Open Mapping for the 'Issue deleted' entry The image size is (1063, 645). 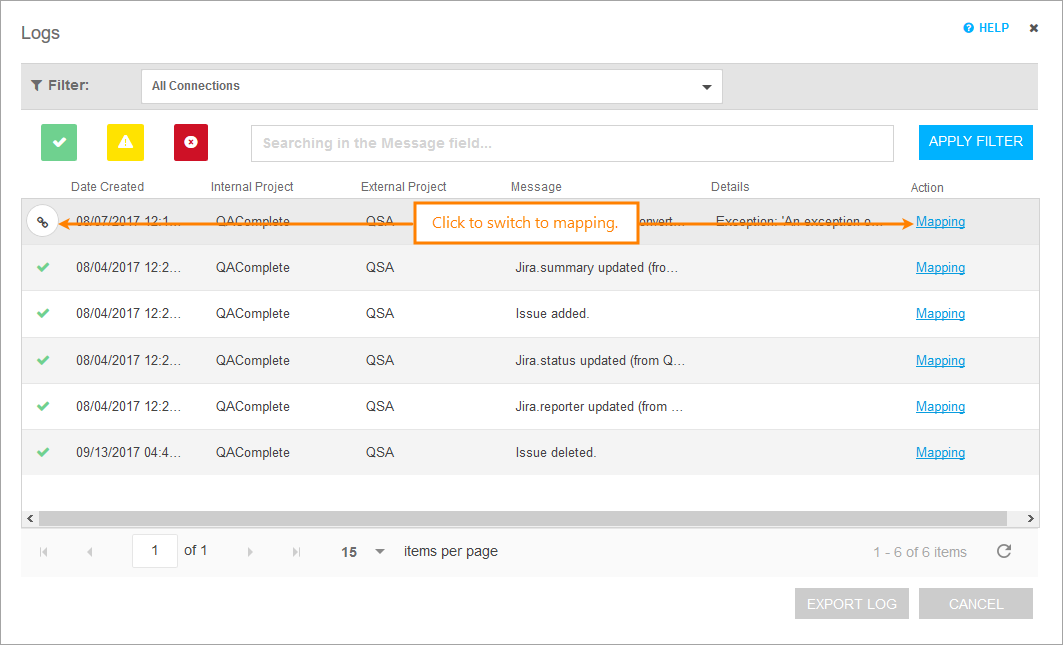click(940, 452)
